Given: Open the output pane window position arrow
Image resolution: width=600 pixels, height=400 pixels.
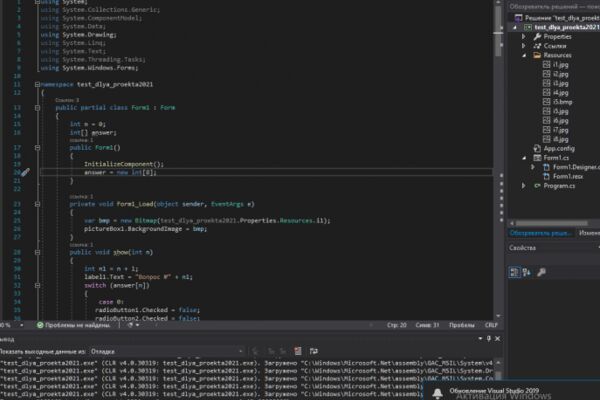Looking at the screenshot, I should [480, 339].
